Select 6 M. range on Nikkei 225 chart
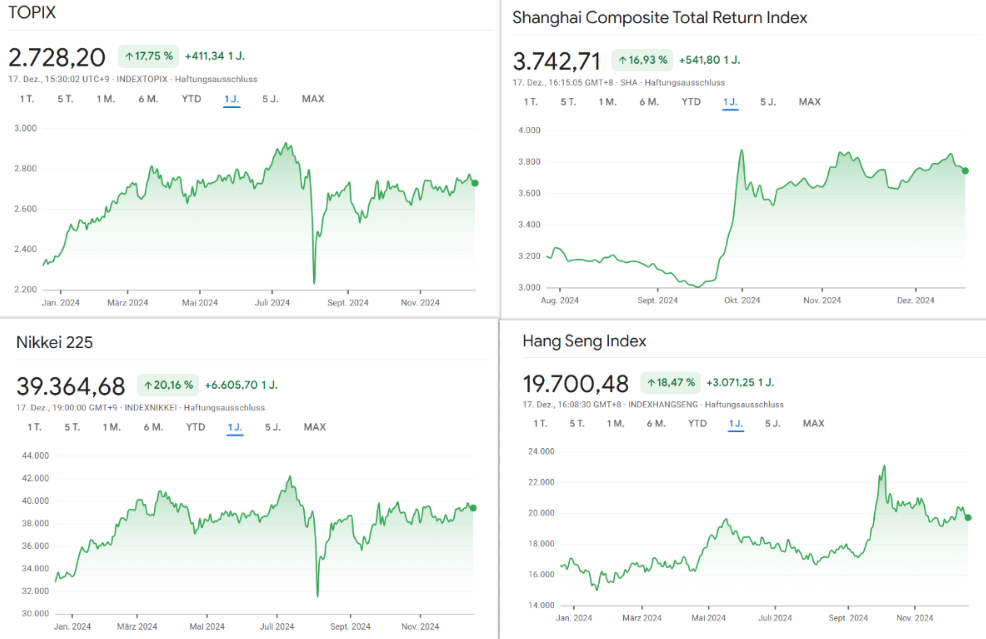The width and height of the screenshot is (986, 639). click(x=153, y=427)
